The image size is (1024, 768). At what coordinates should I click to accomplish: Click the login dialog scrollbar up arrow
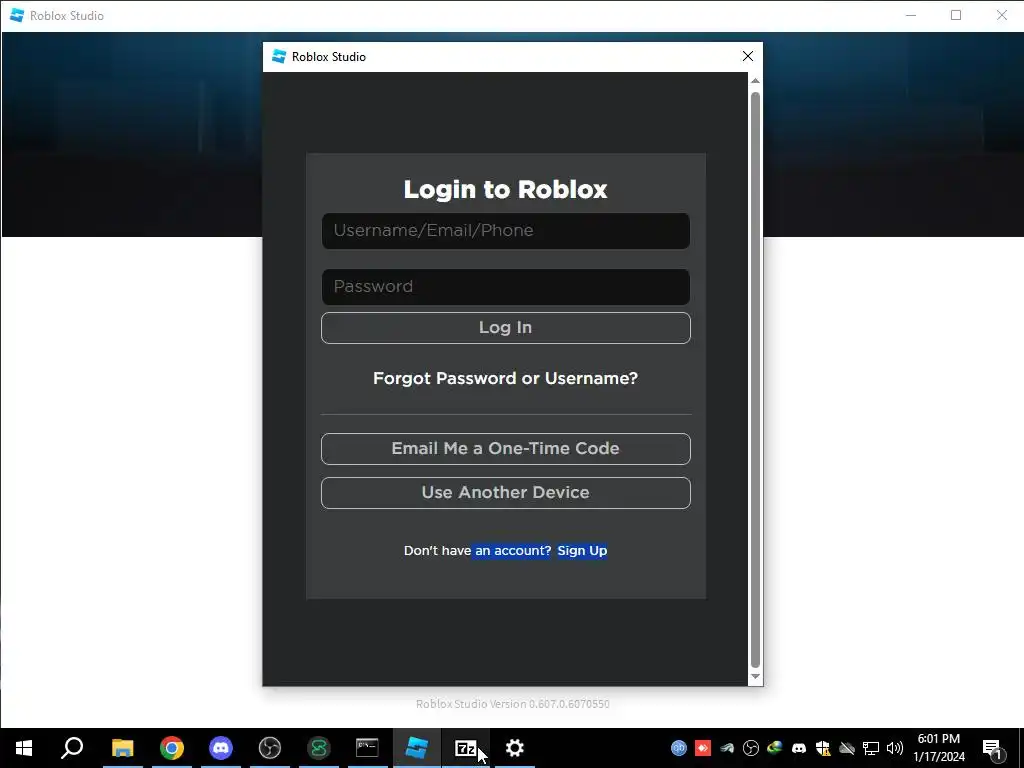point(755,80)
